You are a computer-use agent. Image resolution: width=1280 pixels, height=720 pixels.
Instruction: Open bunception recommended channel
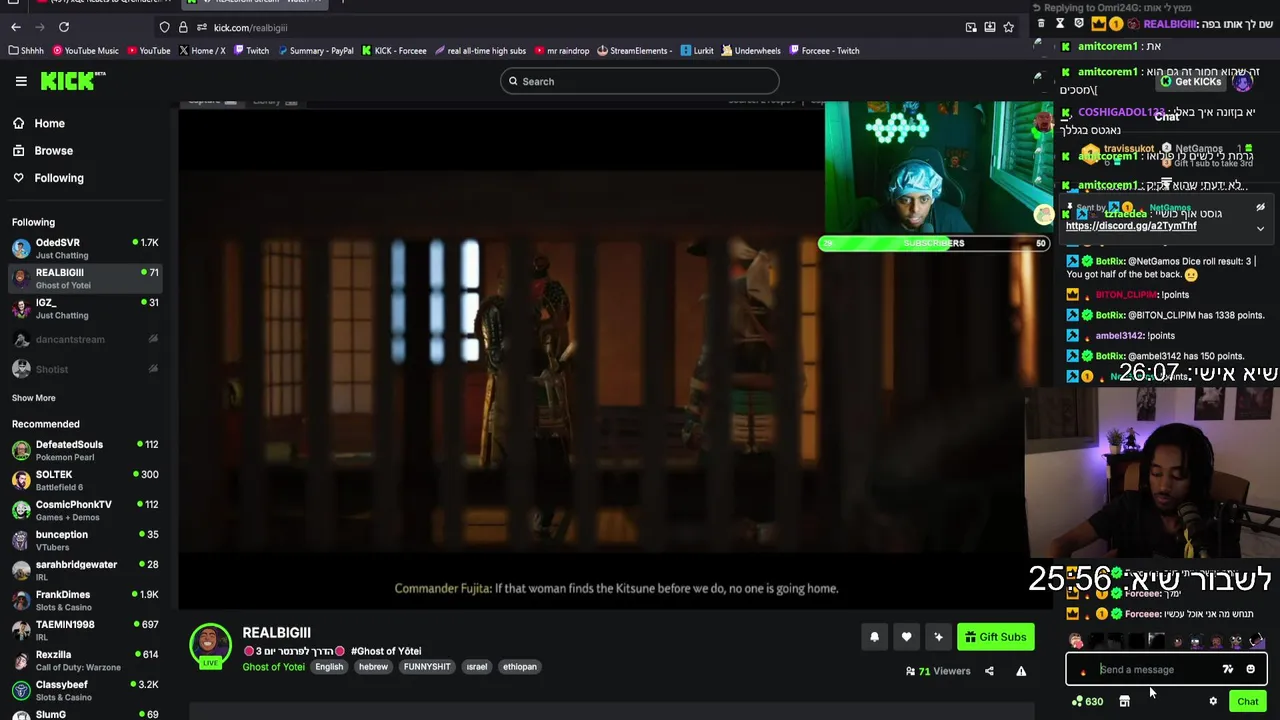85,540
